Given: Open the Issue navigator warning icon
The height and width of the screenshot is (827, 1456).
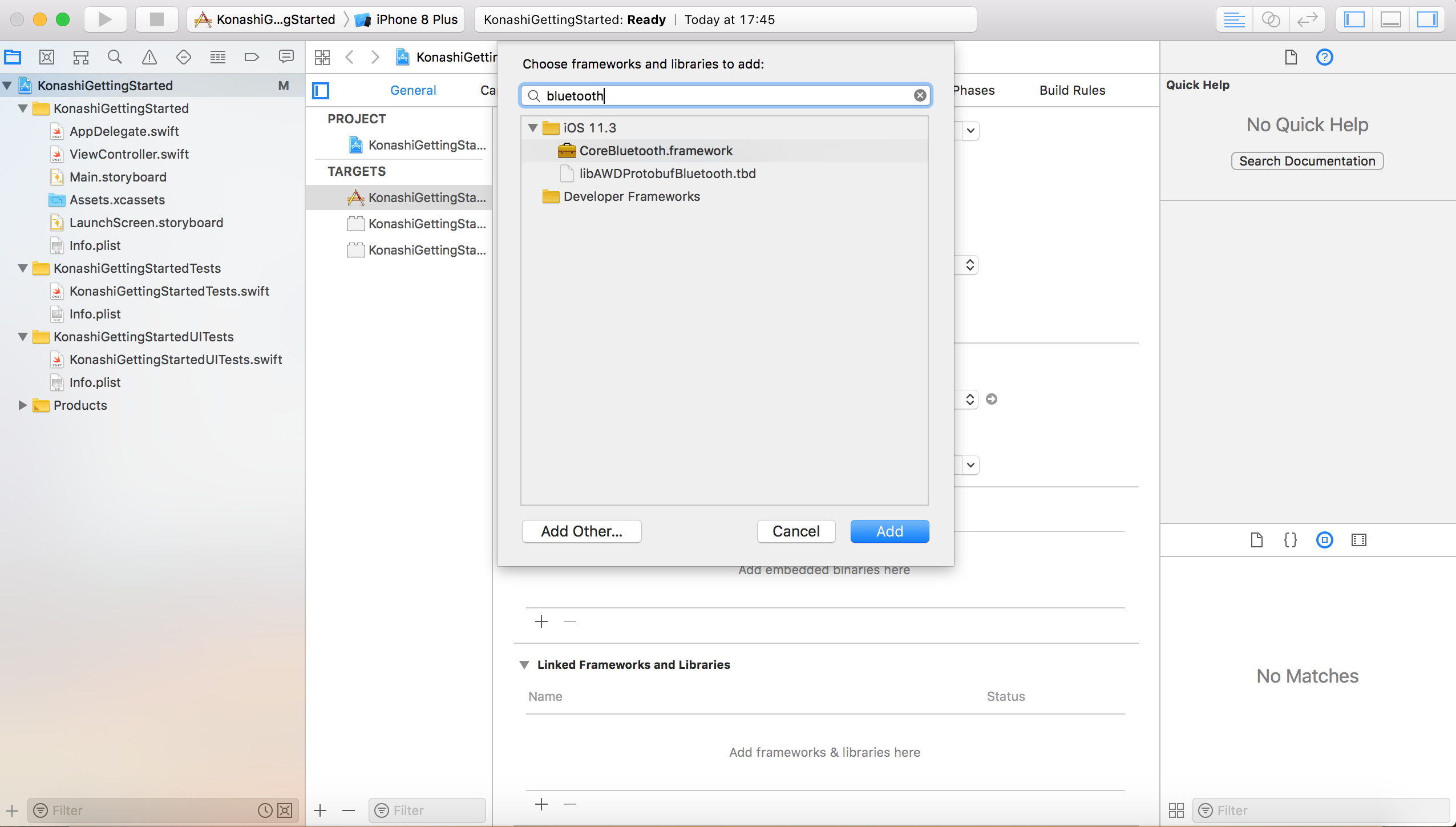Looking at the screenshot, I should pyautogui.click(x=149, y=57).
